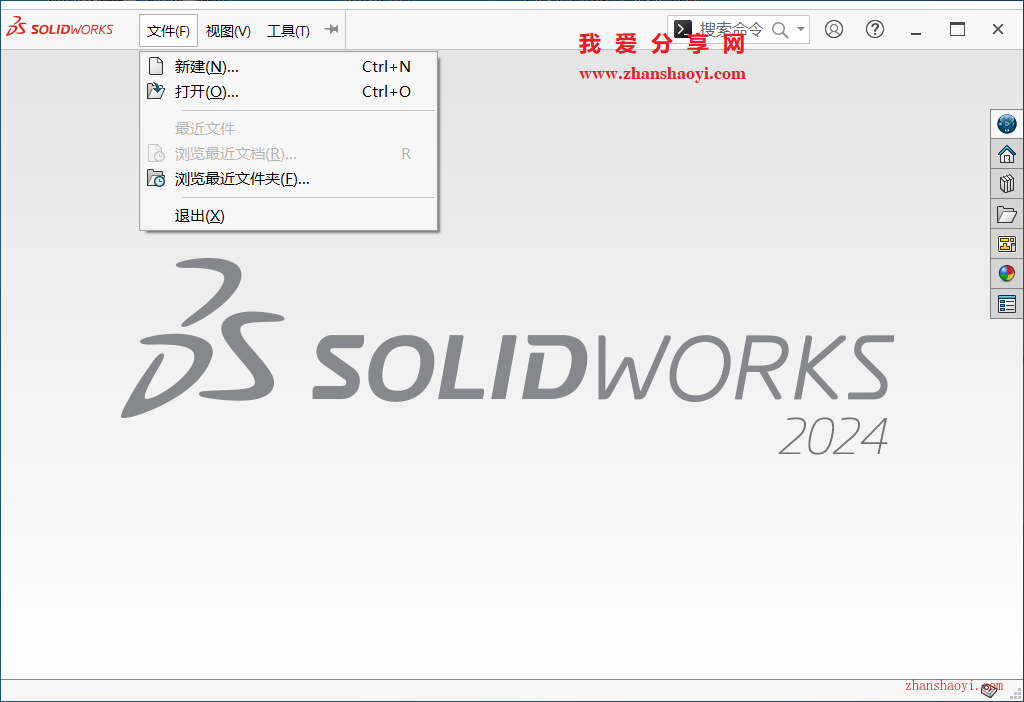1024x702 pixels.
Task: Maximize the SOLIDWORKS window
Action: [957, 29]
